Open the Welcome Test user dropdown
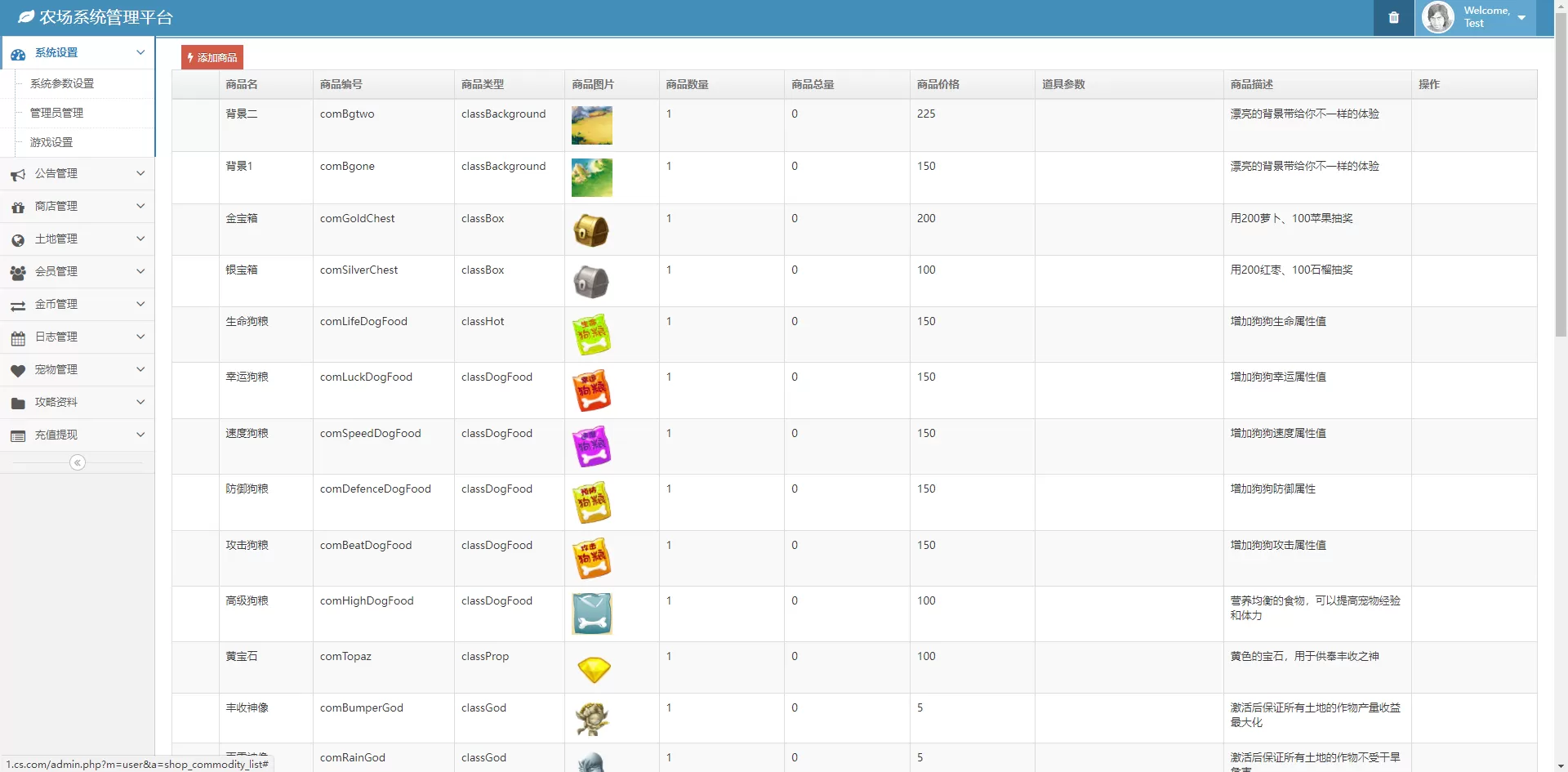Image resolution: width=1568 pixels, height=772 pixels. (x=1494, y=17)
